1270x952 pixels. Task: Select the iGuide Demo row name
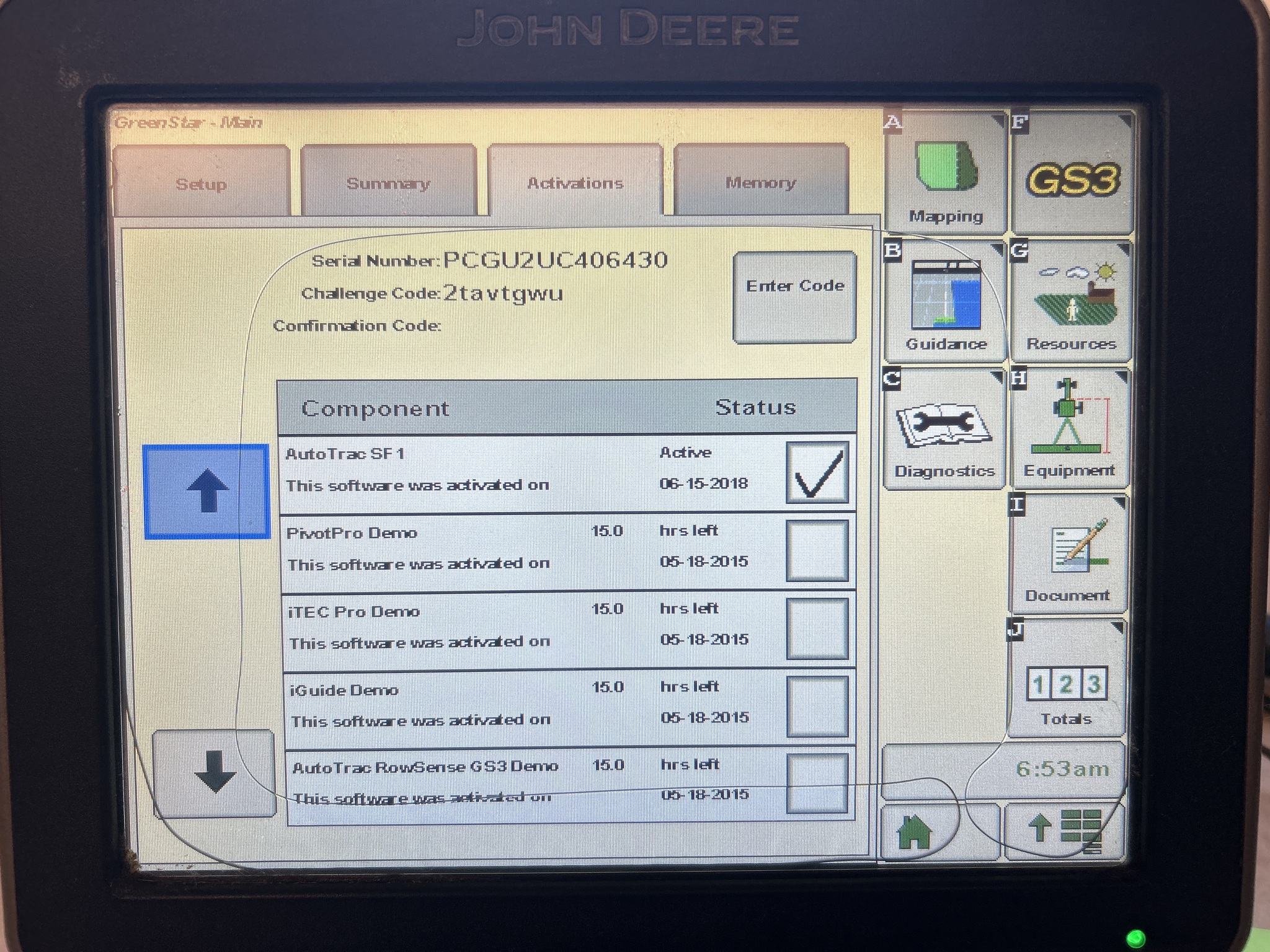[344, 690]
